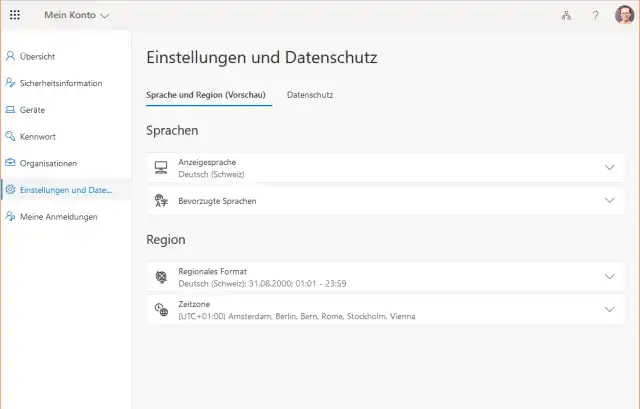Click the Organisationen briefcase icon
This screenshot has width=640, height=409.
(x=10, y=163)
